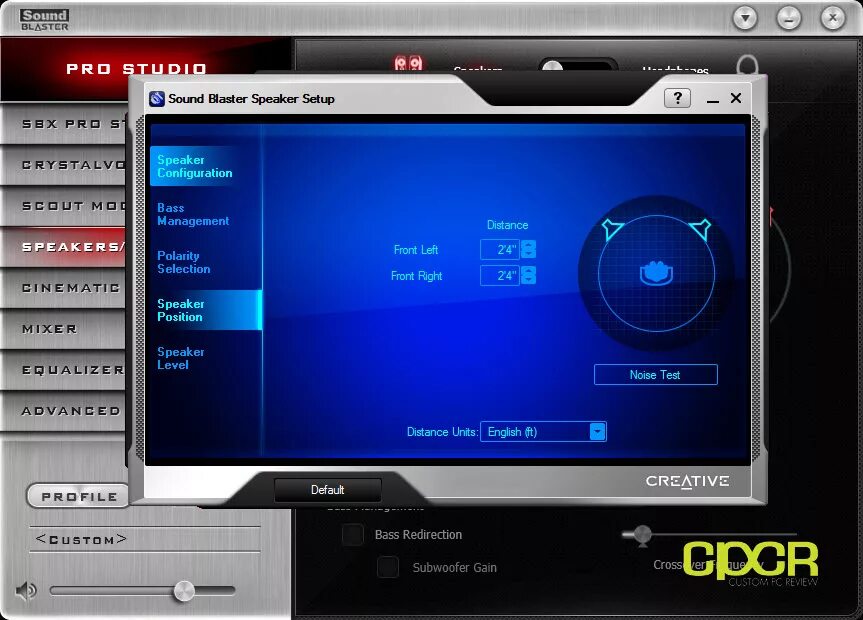Close the Speaker Setup dialog
Image resolution: width=863 pixels, height=620 pixels.
pyautogui.click(x=736, y=98)
